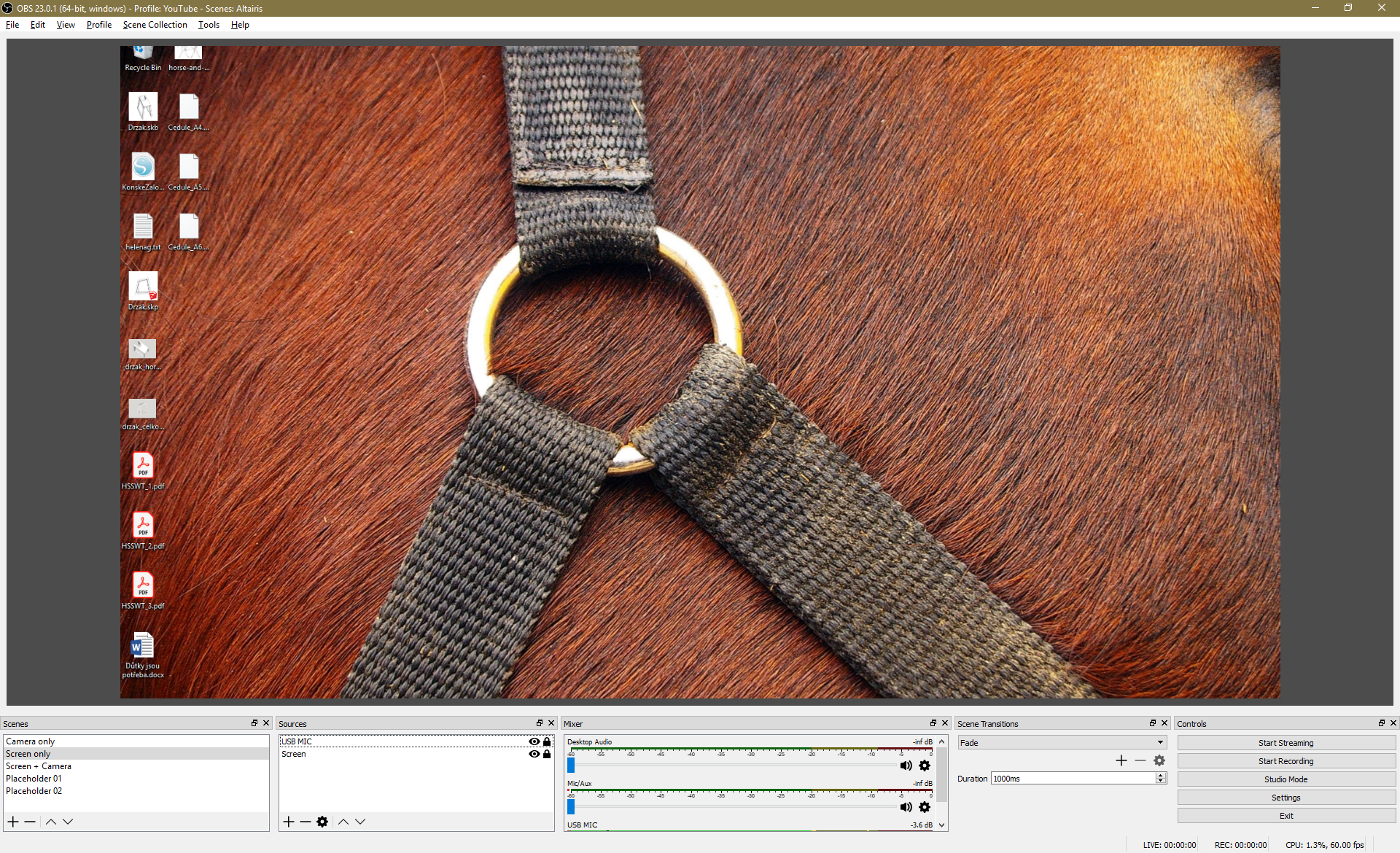Move scene down in Scenes panel
The width and height of the screenshot is (1400, 853).
68,822
